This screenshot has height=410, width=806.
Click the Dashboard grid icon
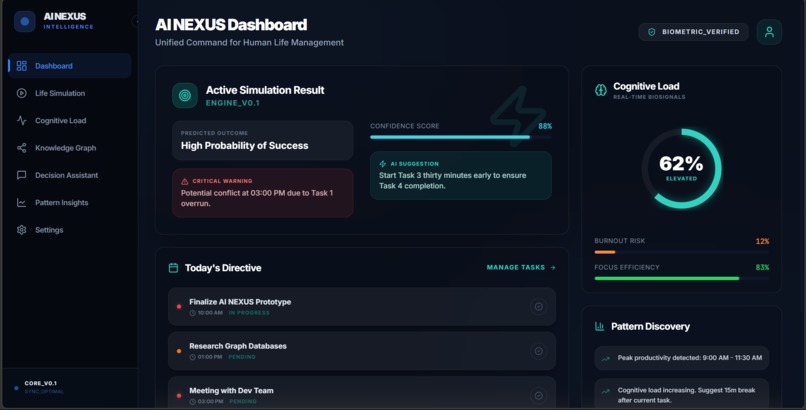pyautogui.click(x=22, y=66)
